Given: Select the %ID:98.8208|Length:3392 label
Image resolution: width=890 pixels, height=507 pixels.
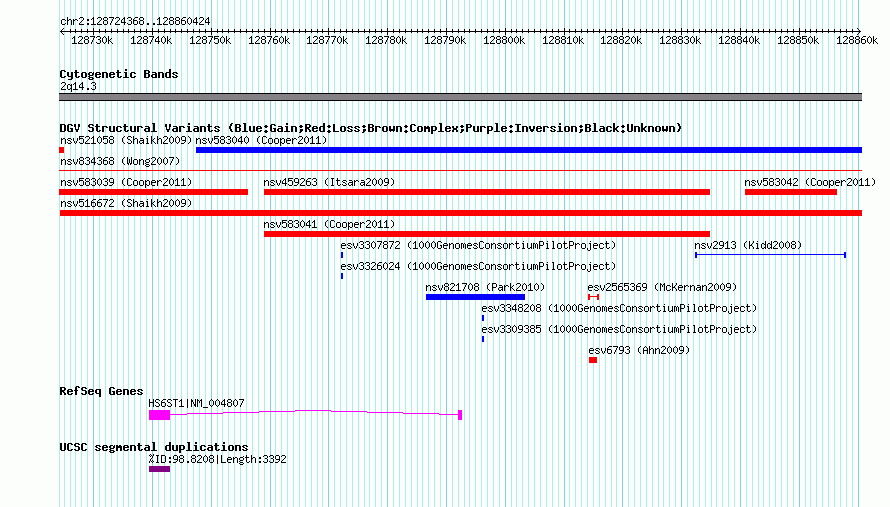Looking at the screenshot, I should 217,459.
